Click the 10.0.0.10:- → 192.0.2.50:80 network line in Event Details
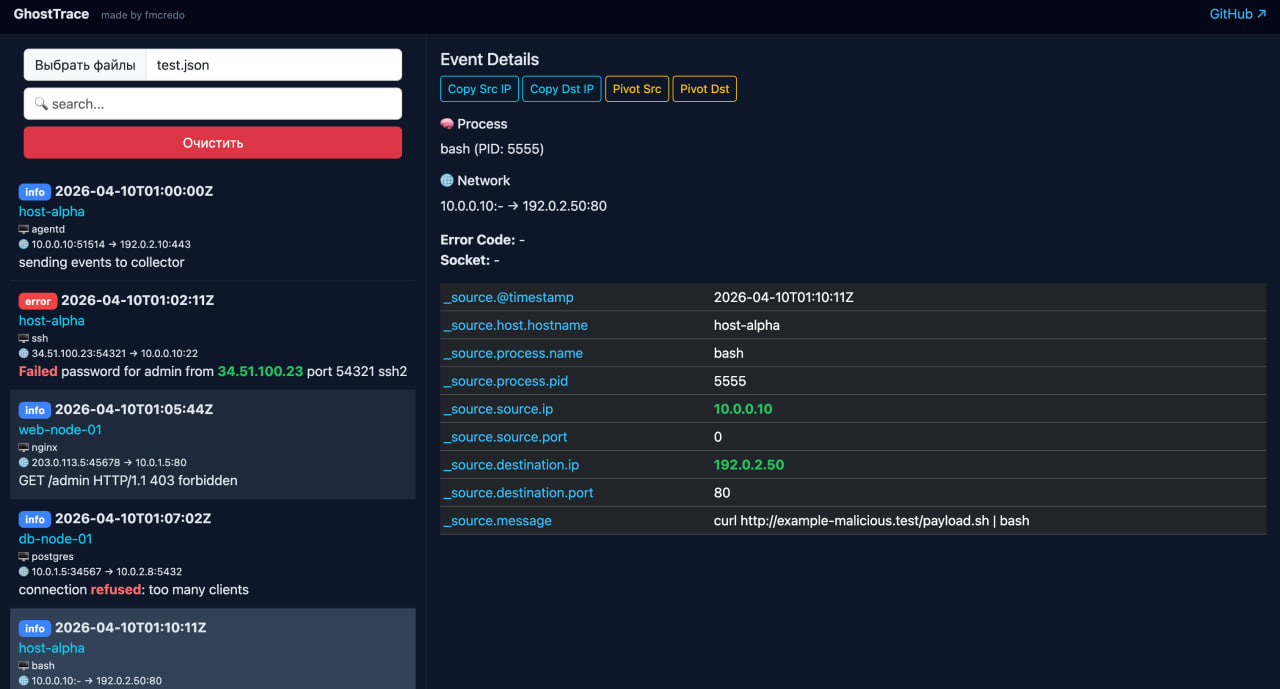The image size is (1280, 689). pyautogui.click(x=524, y=206)
